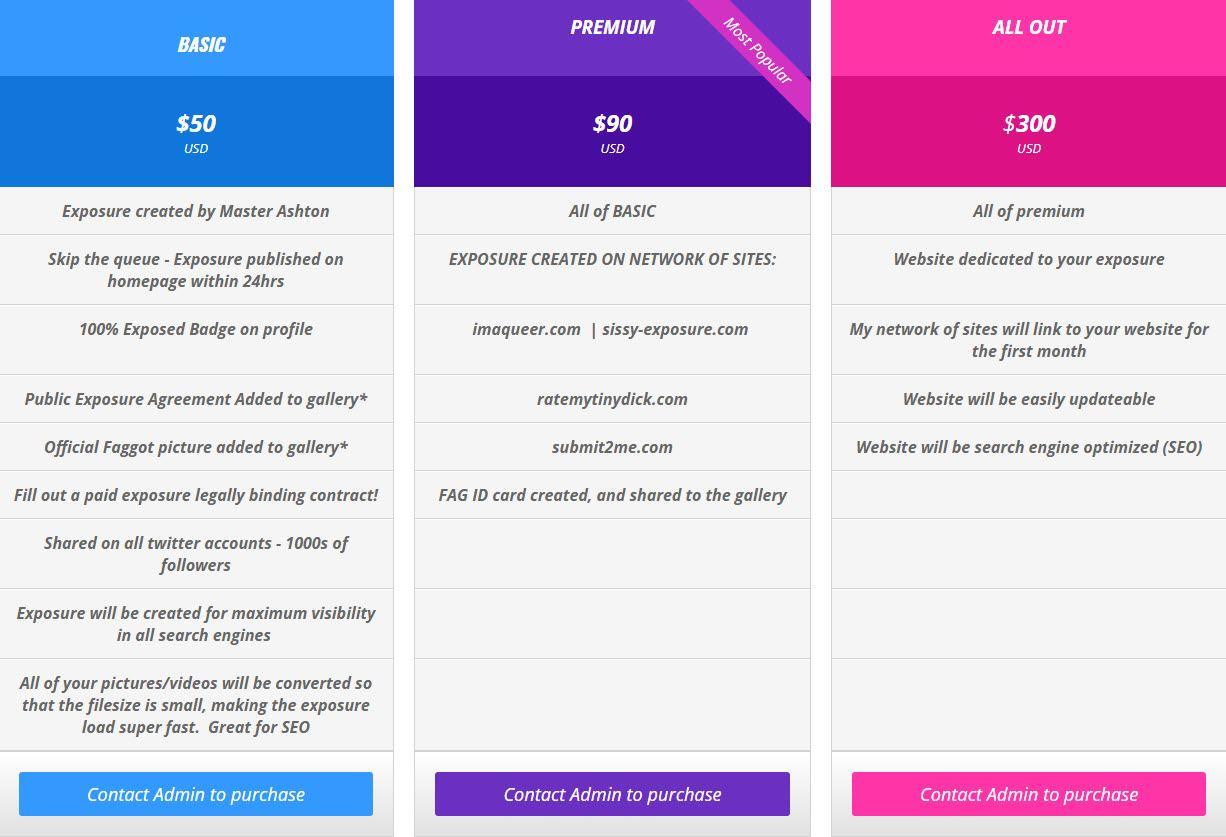Select the ALL OUT plan header
This screenshot has width=1226, height=837.
[x=1028, y=28]
